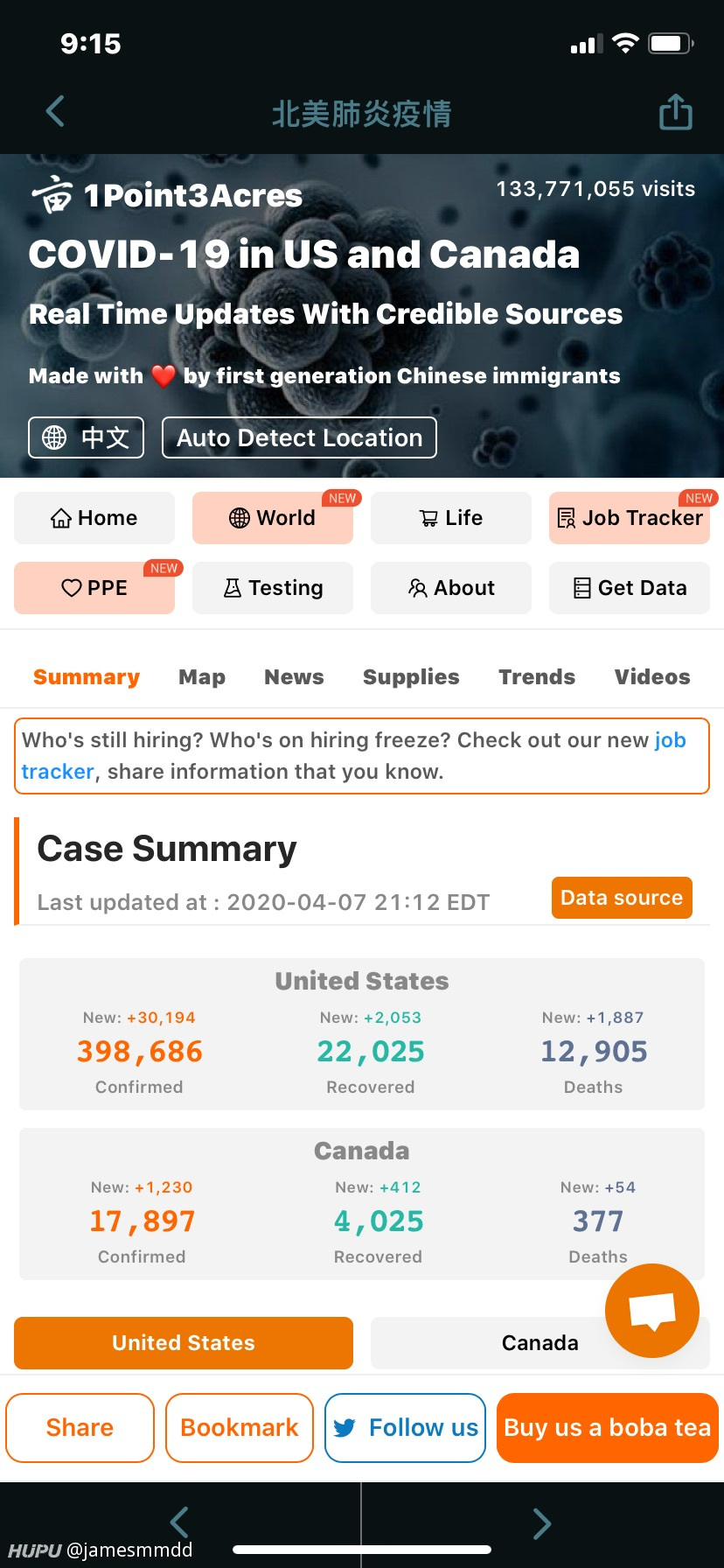This screenshot has height=1568, width=724.
Task: Select the United States region toggle
Action: (184, 1343)
